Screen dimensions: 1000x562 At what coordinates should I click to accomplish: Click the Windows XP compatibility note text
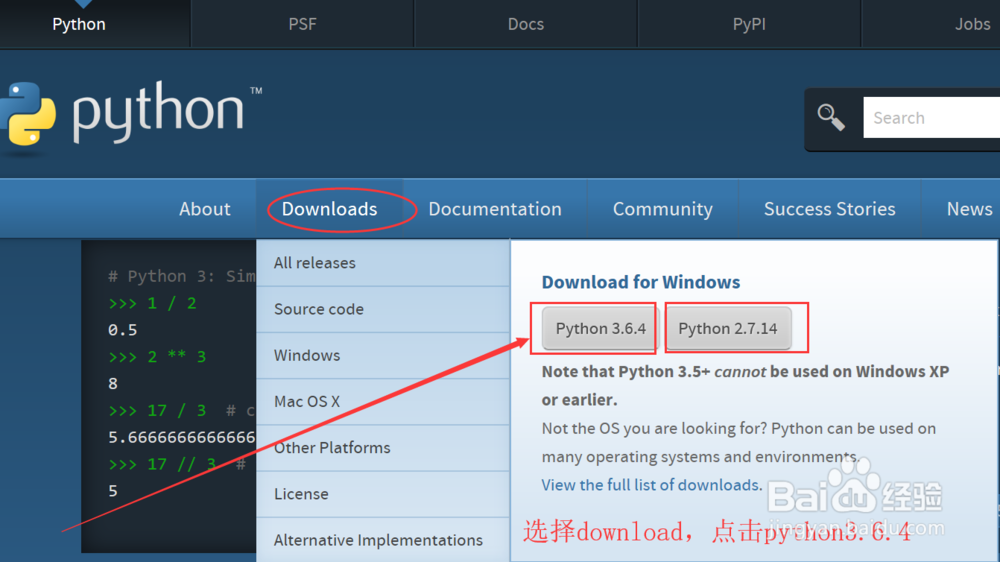745,385
